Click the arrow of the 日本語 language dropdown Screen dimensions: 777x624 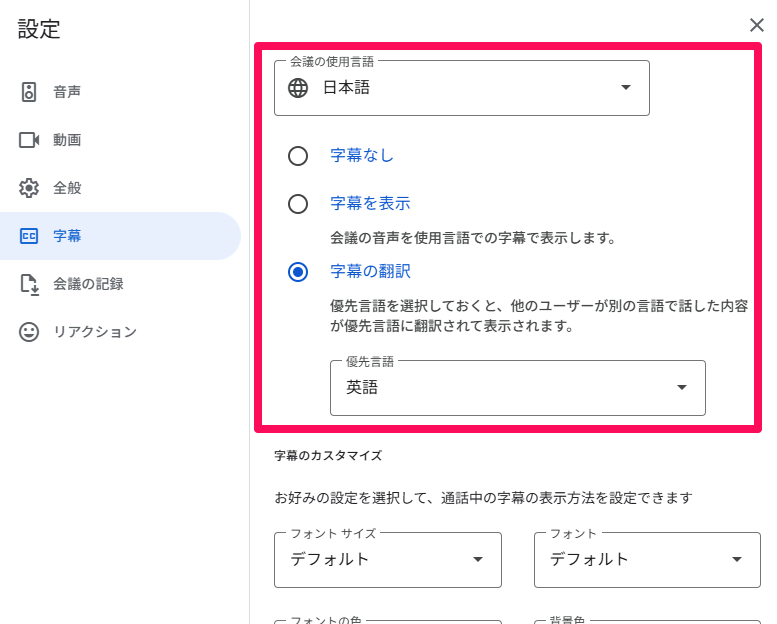pyautogui.click(x=626, y=87)
